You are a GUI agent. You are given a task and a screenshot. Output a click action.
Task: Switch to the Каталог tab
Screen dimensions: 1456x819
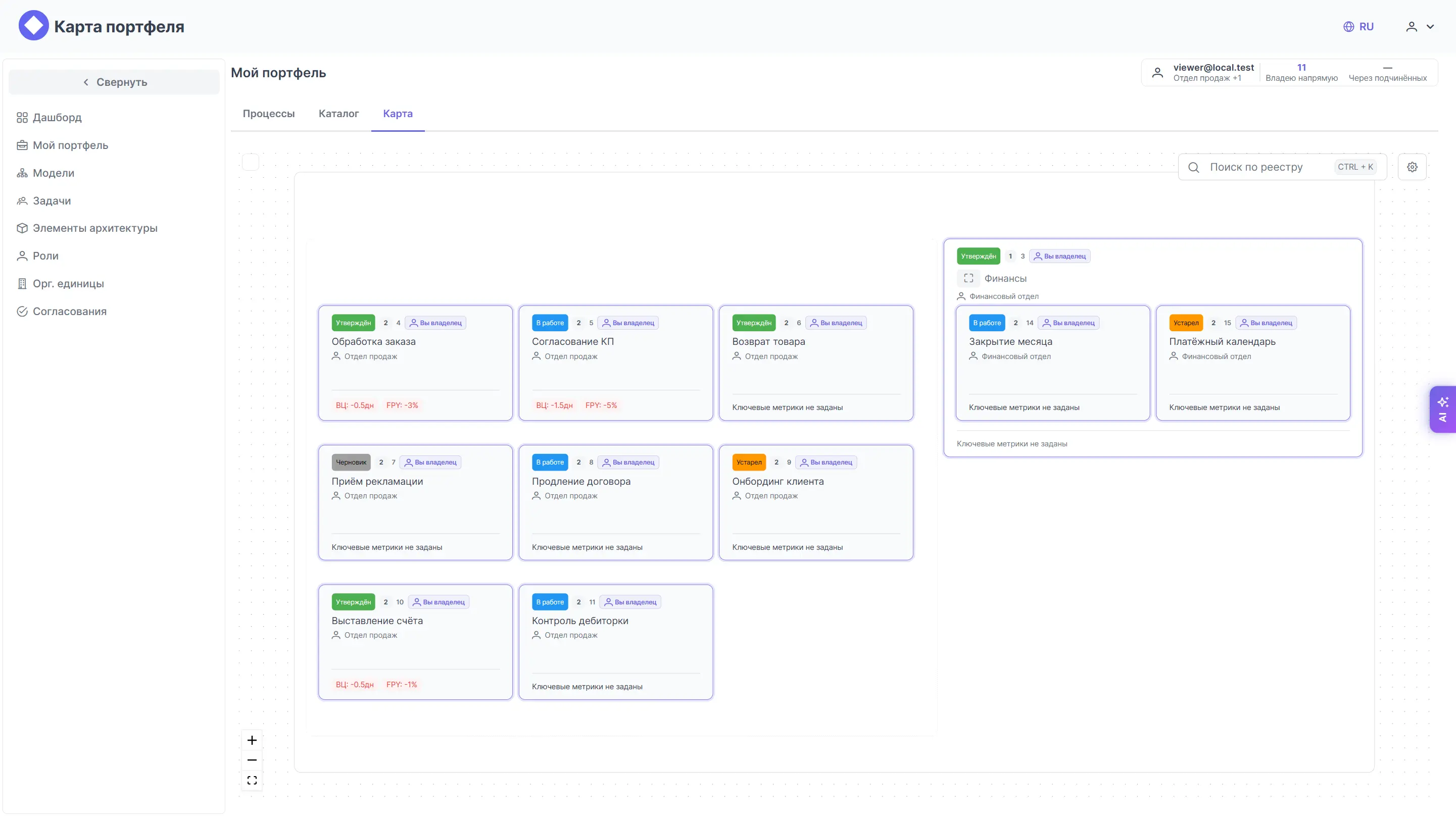point(338,114)
